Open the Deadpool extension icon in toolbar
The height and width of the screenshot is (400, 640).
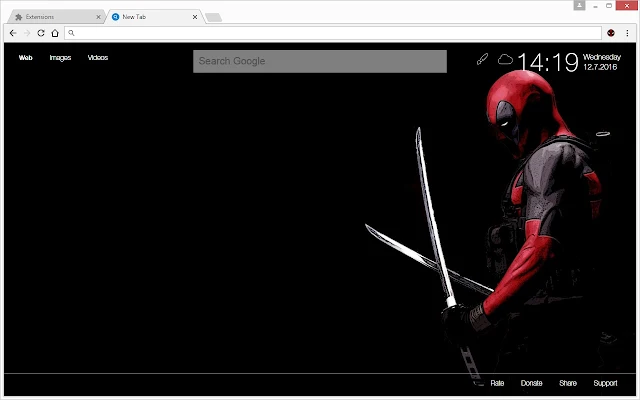611,33
